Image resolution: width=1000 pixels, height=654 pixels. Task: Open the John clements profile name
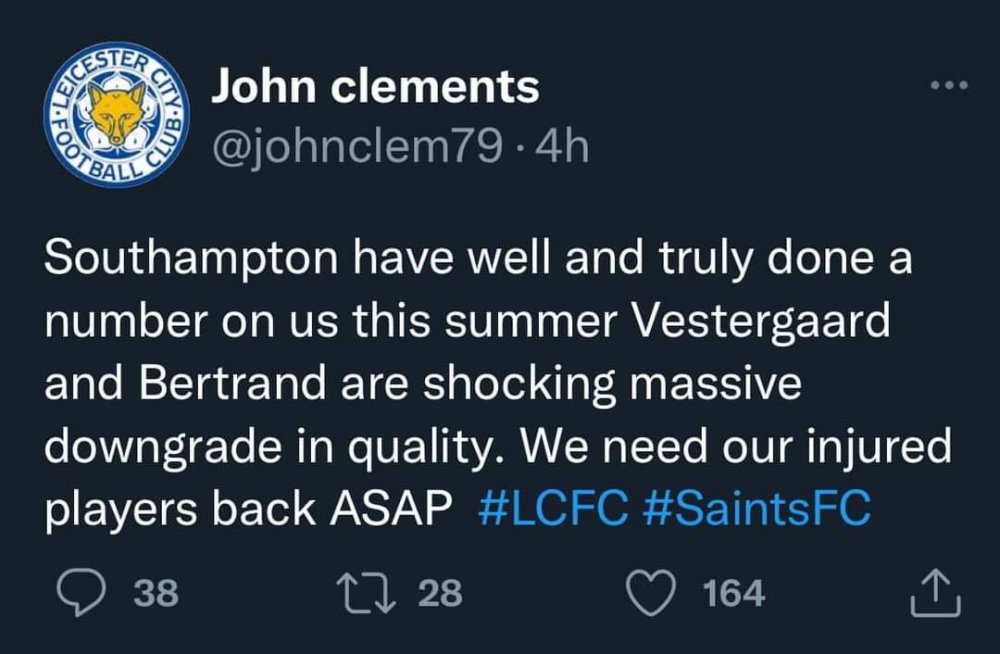(x=375, y=88)
